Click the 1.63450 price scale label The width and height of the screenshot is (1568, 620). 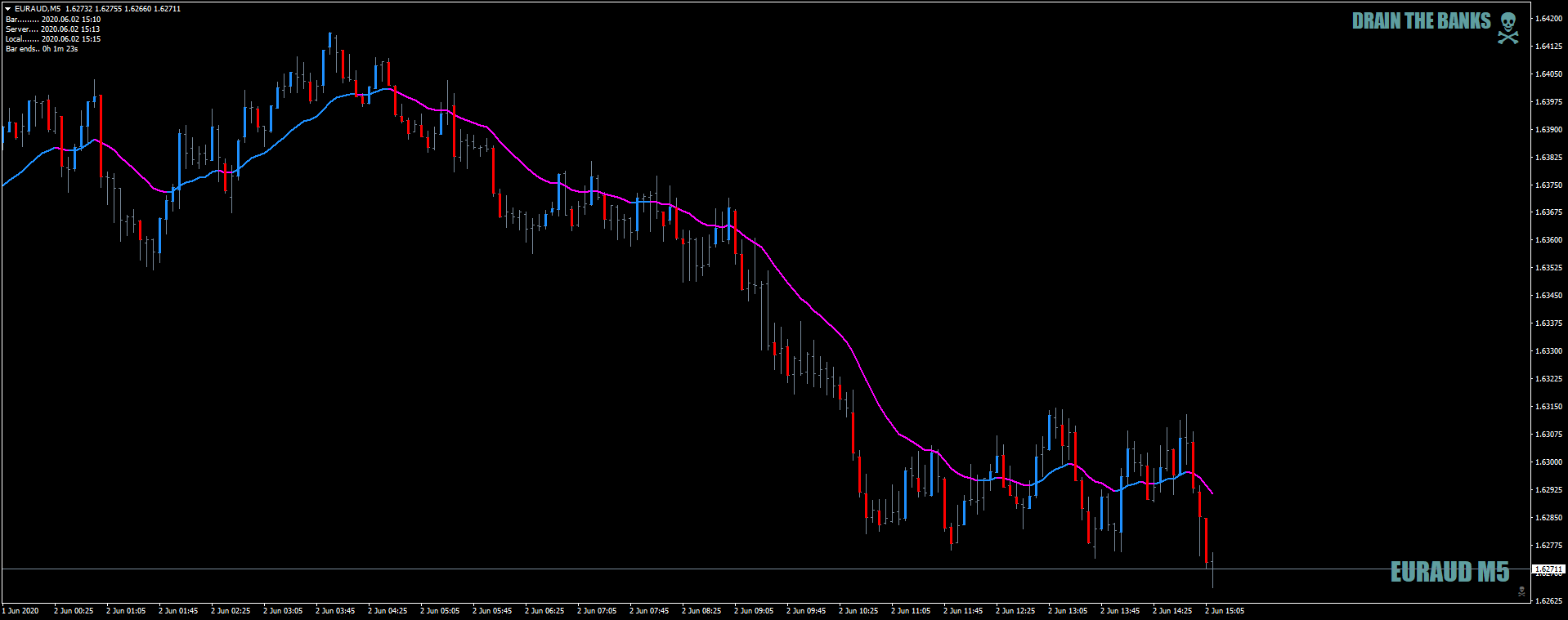coord(1548,295)
